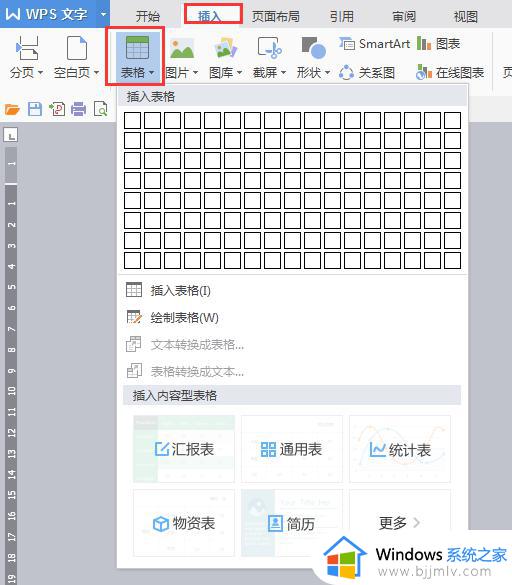Open the WPS 文字 application menu arrow

point(103,14)
